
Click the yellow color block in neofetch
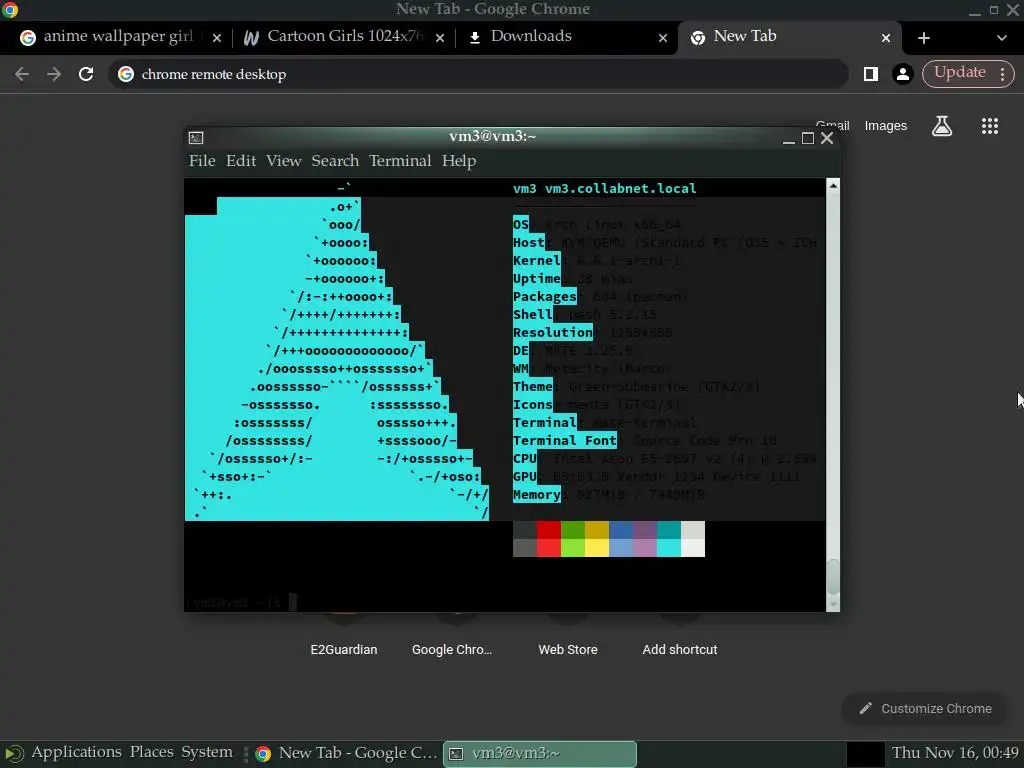(x=597, y=539)
